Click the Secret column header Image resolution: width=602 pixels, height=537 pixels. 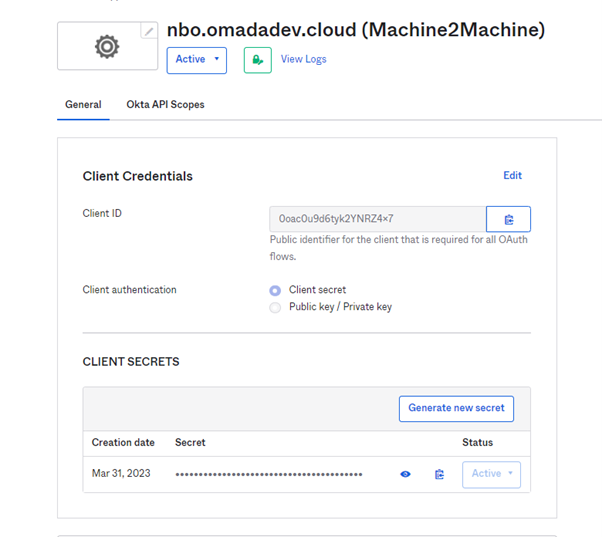coord(190,443)
